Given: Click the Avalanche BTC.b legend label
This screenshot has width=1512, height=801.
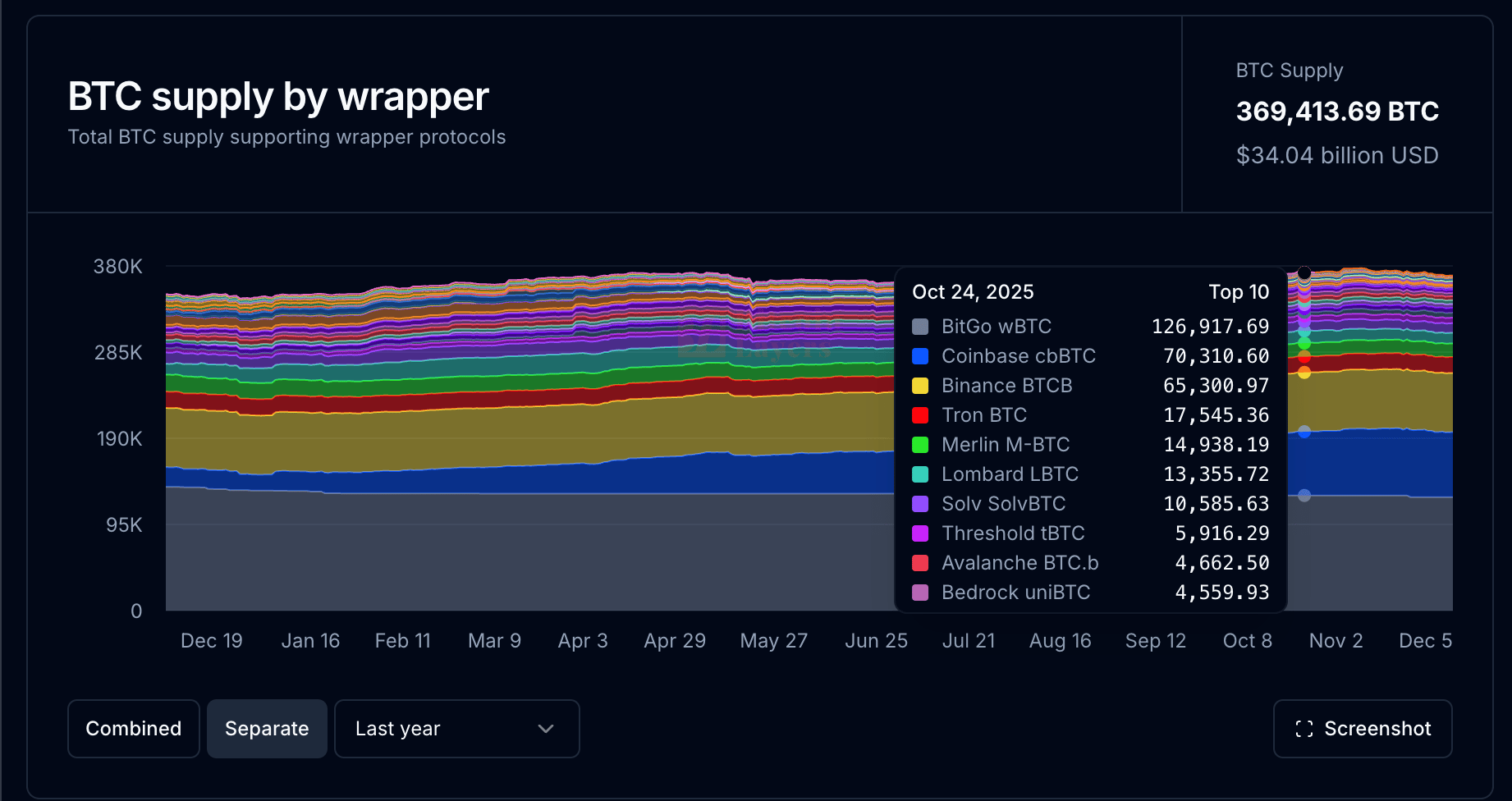Looking at the screenshot, I should 1019,563.
